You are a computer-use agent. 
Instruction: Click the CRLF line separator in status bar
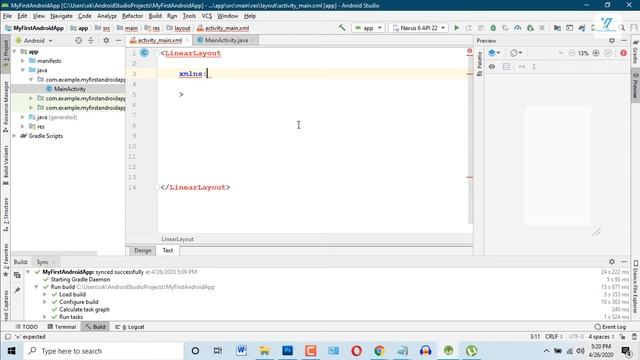tap(554, 337)
